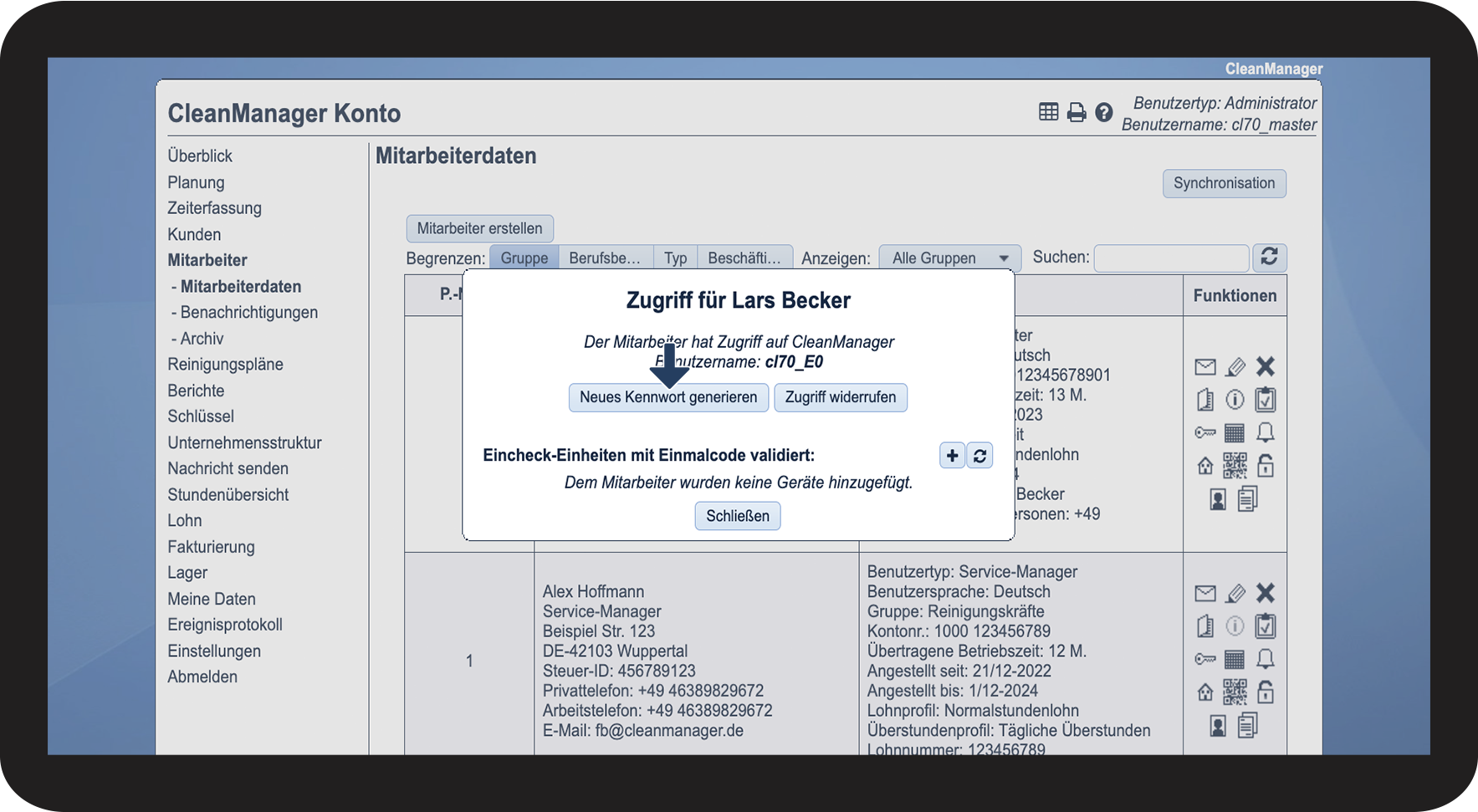
Task: Click Zugriff widerrufen button
Action: click(x=841, y=397)
